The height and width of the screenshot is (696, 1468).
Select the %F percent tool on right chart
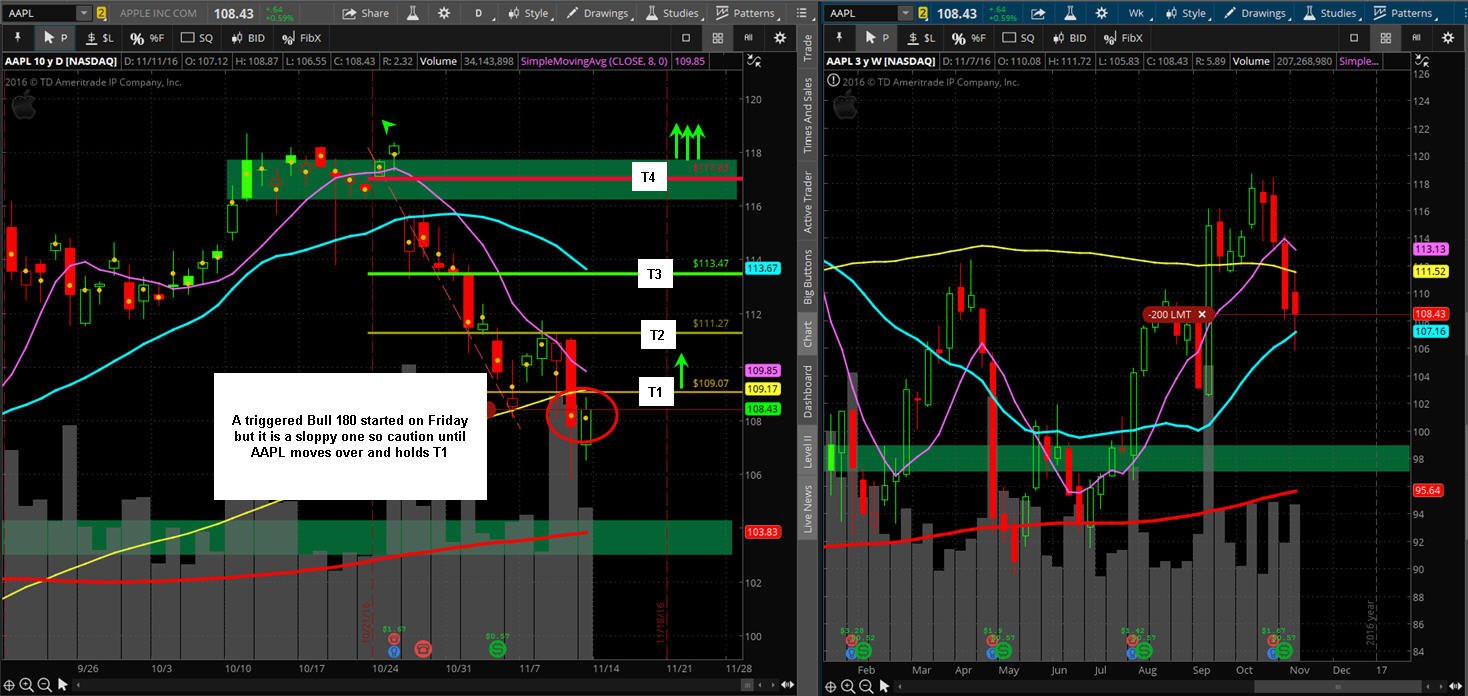pyautogui.click(x=968, y=37)
